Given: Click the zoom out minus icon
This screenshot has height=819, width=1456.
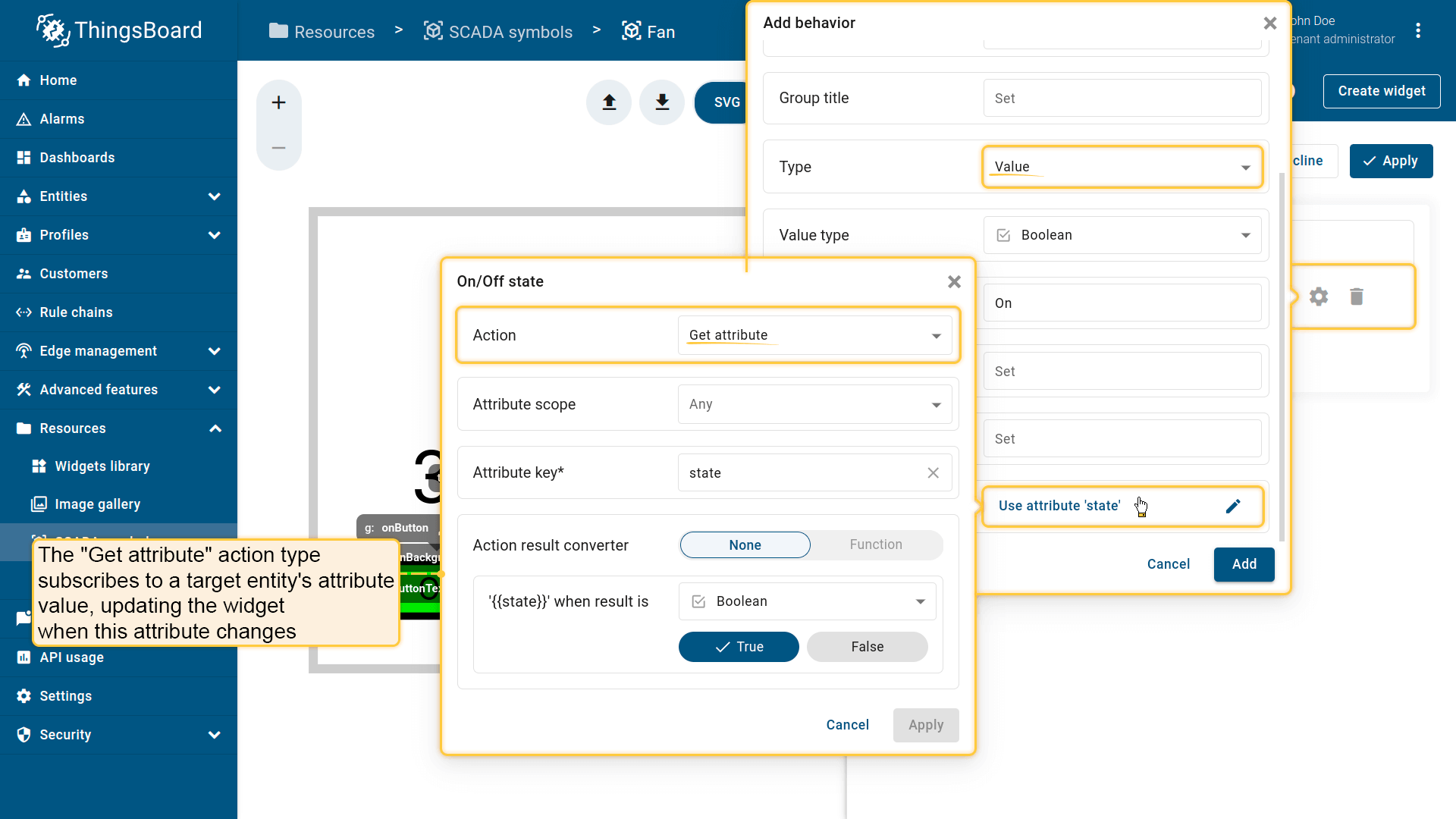Looking at the screenshot, I should [x=279, y=148].
